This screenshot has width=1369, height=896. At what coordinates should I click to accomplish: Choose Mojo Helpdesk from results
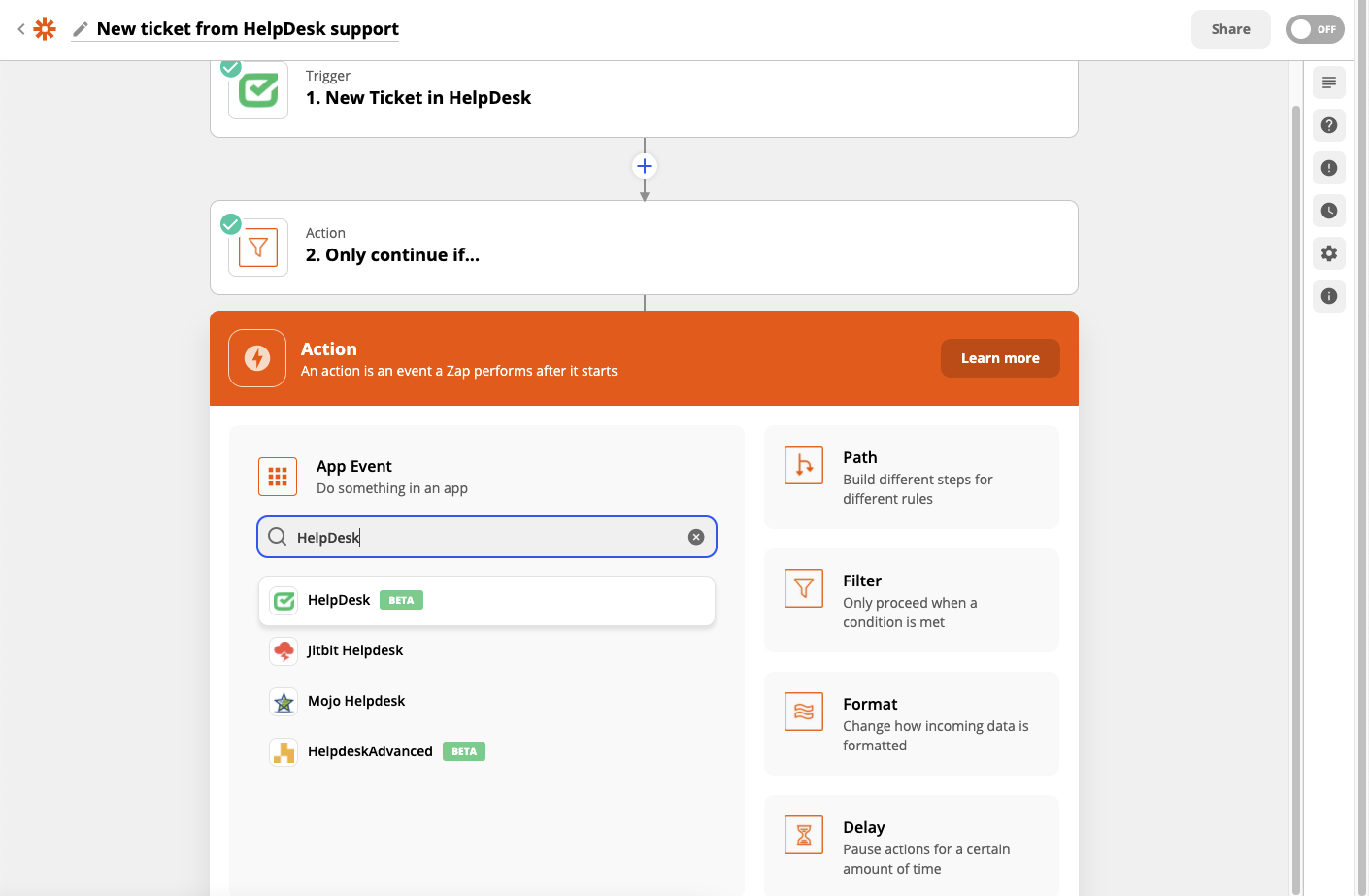pos(486,701)
